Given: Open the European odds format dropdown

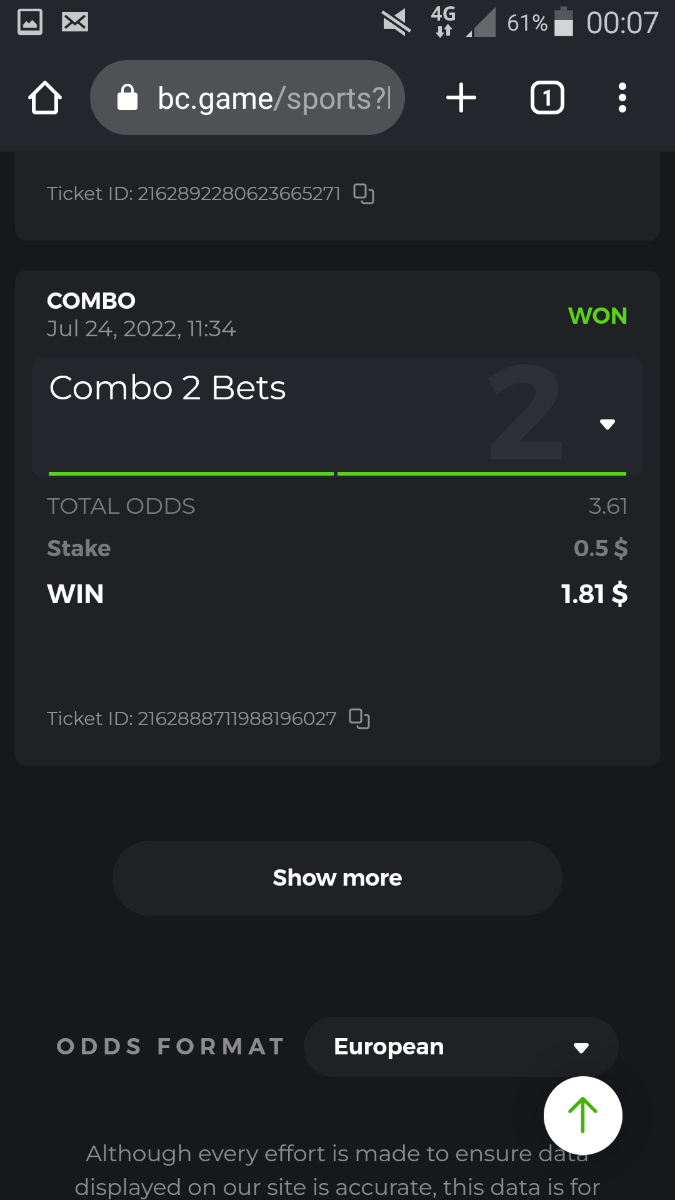Looking at the screenshot, I should click(x=461, y=1047).
